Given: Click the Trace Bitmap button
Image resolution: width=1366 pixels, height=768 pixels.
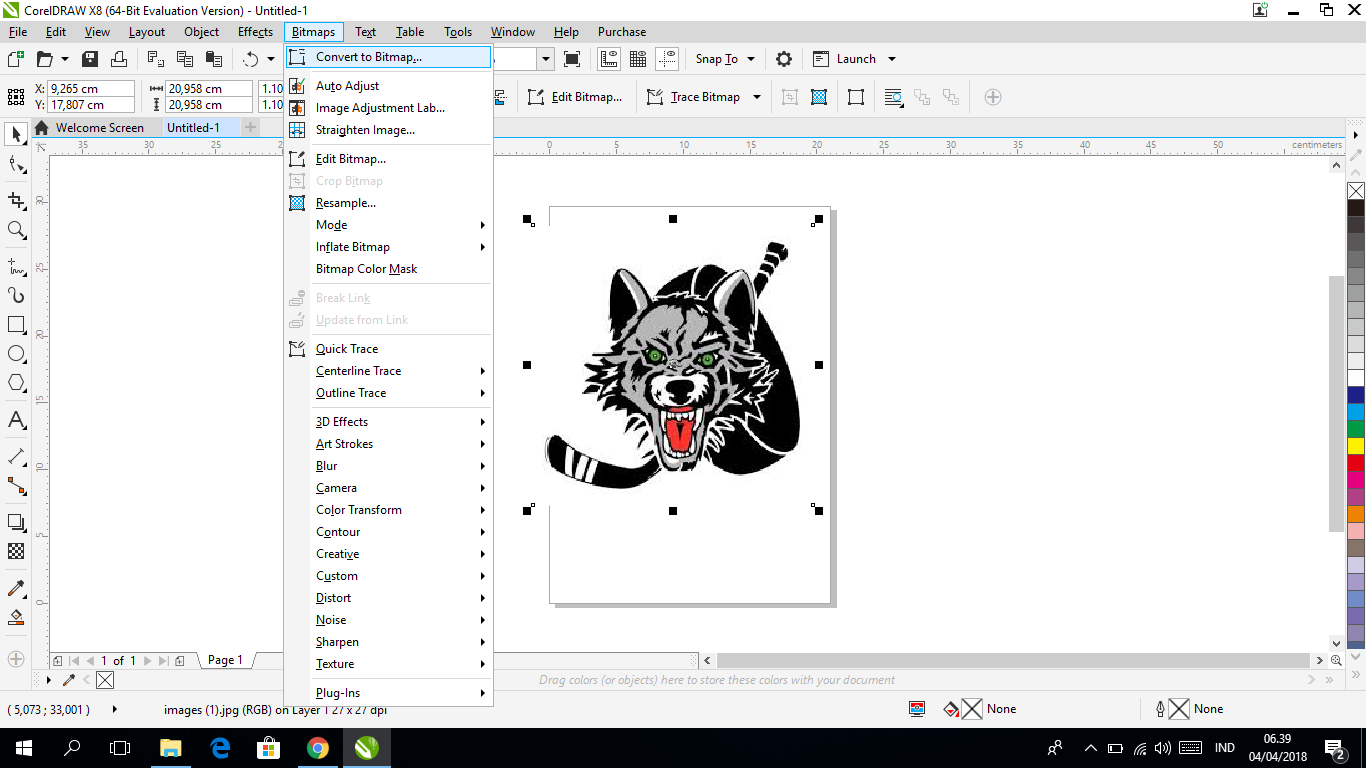Looking at the screenshot, I should point(694,97).
